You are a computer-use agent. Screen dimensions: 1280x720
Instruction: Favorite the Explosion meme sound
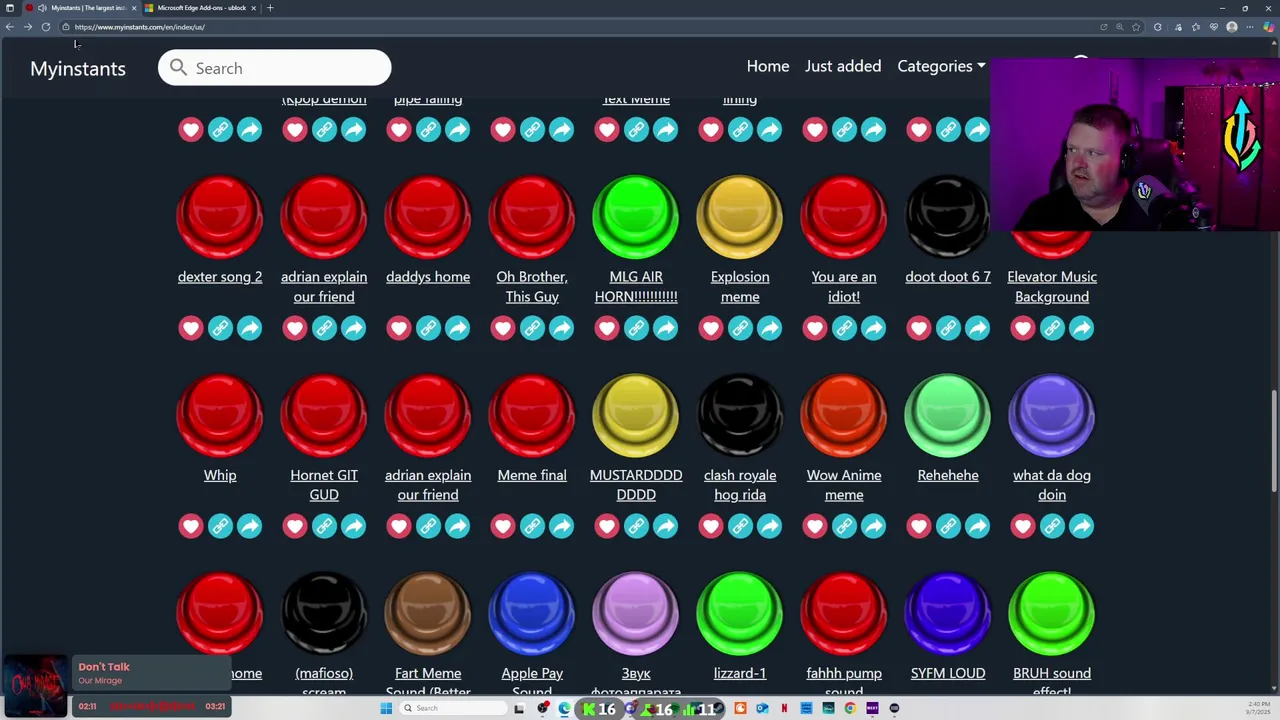pyautogui.click(x=711, y=328)
